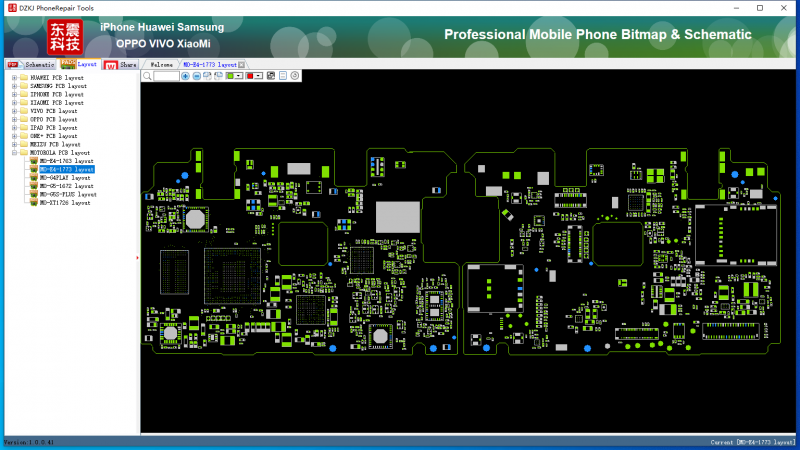
Task: Click the toolbar search input field
Action: [x=166, y=76]
